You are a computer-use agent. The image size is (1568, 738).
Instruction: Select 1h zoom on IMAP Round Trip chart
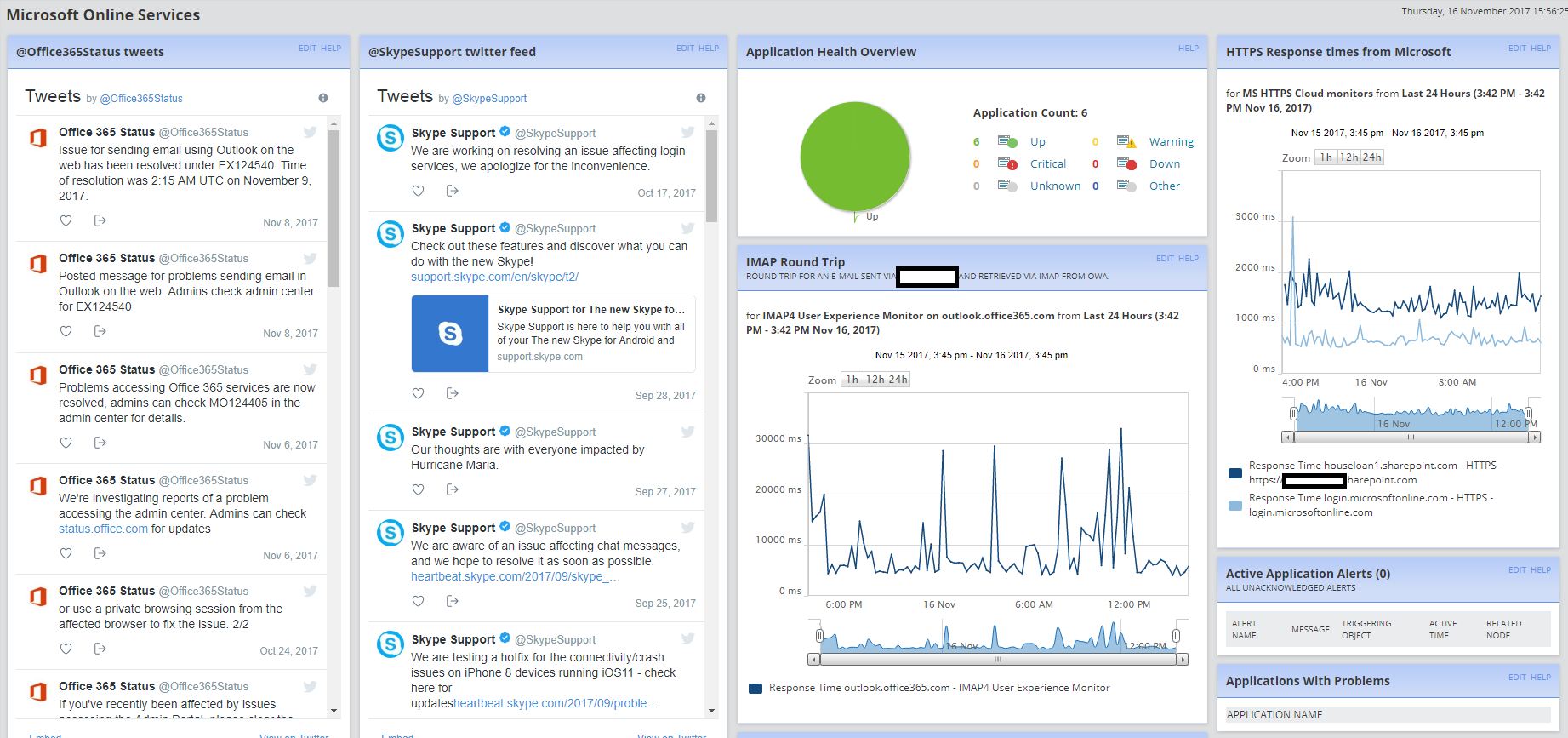[x=852, y=380]
